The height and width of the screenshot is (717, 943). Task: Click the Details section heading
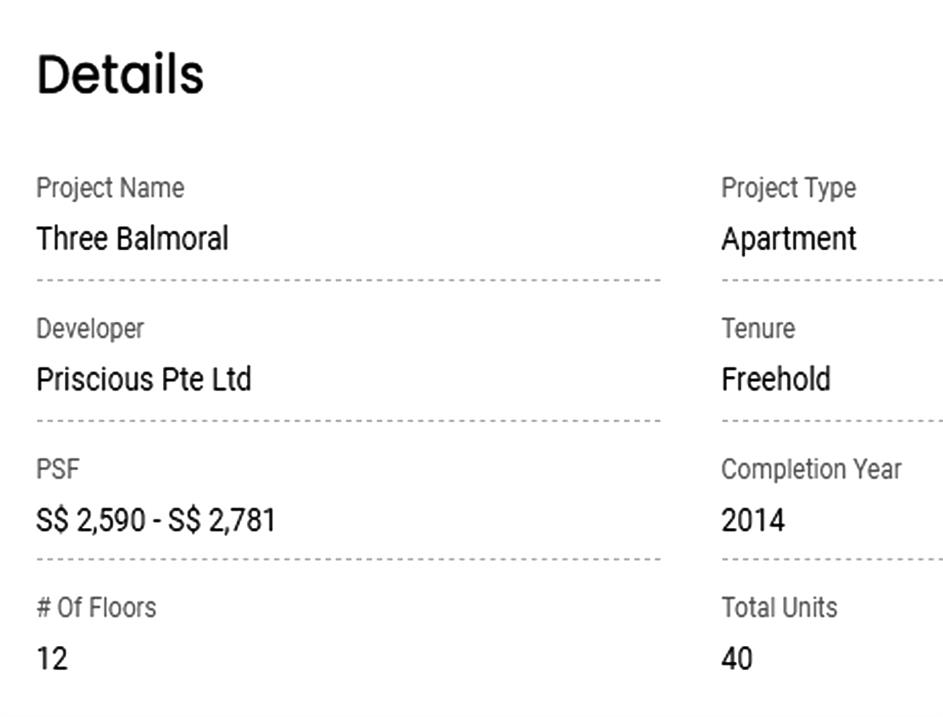click(x=120, y=75)
